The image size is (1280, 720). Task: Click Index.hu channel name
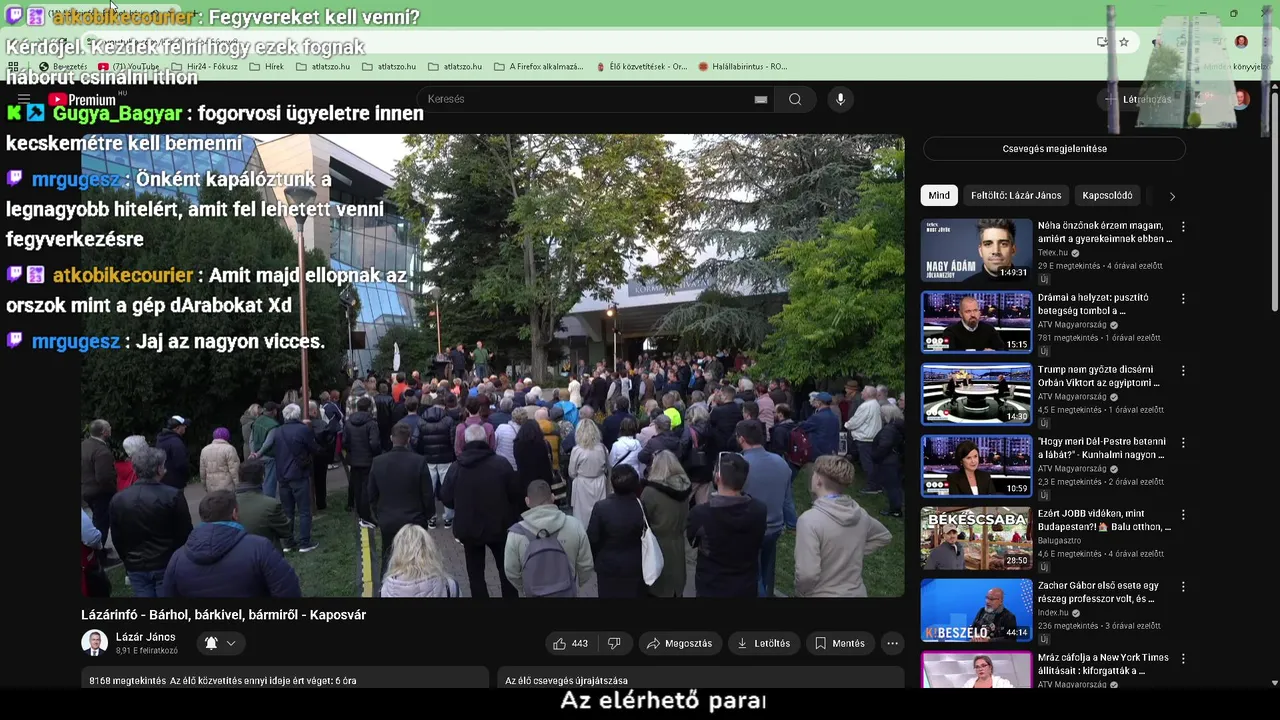point(1053,613)
